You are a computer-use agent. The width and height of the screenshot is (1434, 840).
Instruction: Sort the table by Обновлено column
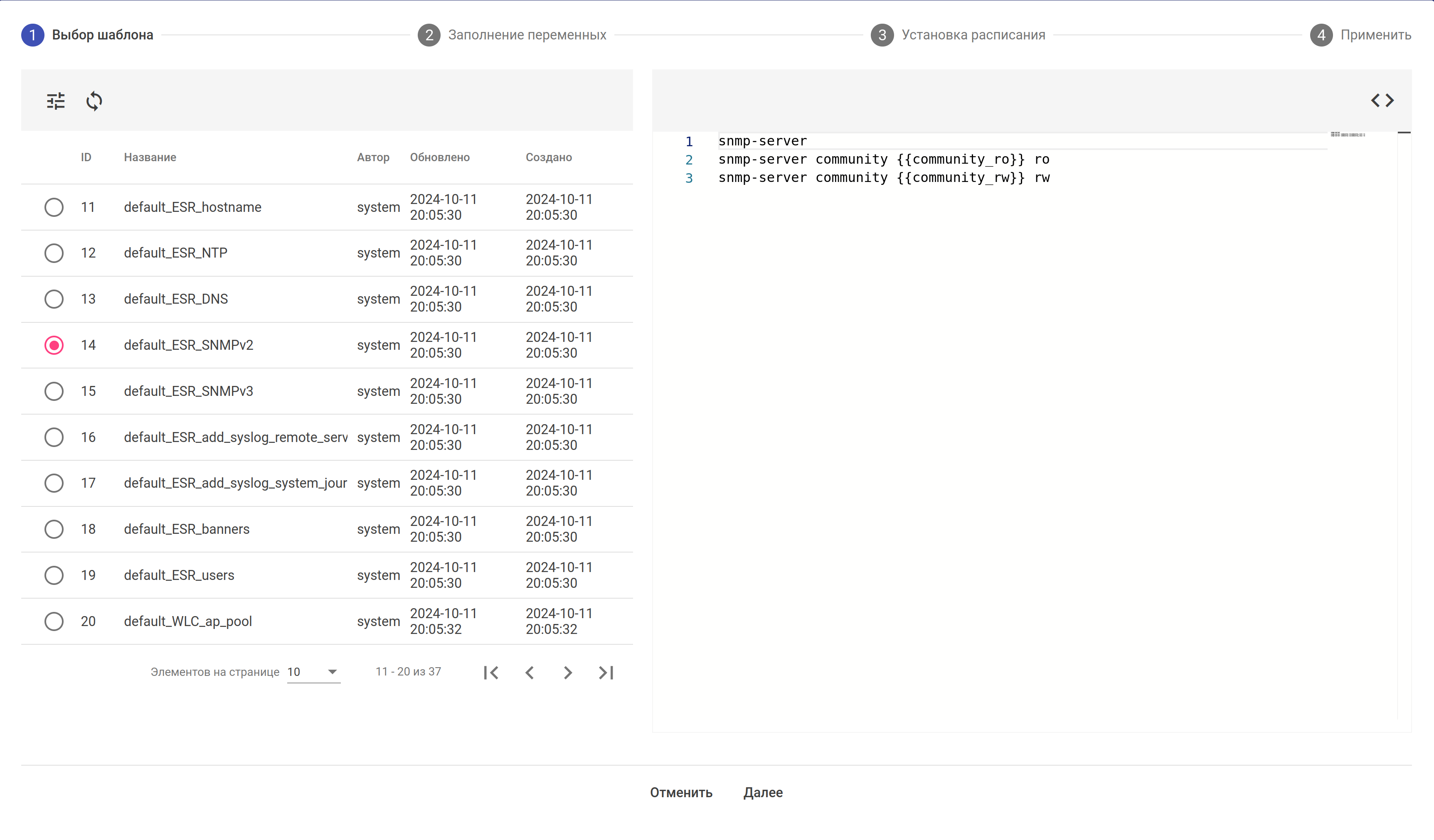click(x=439, y=157)
